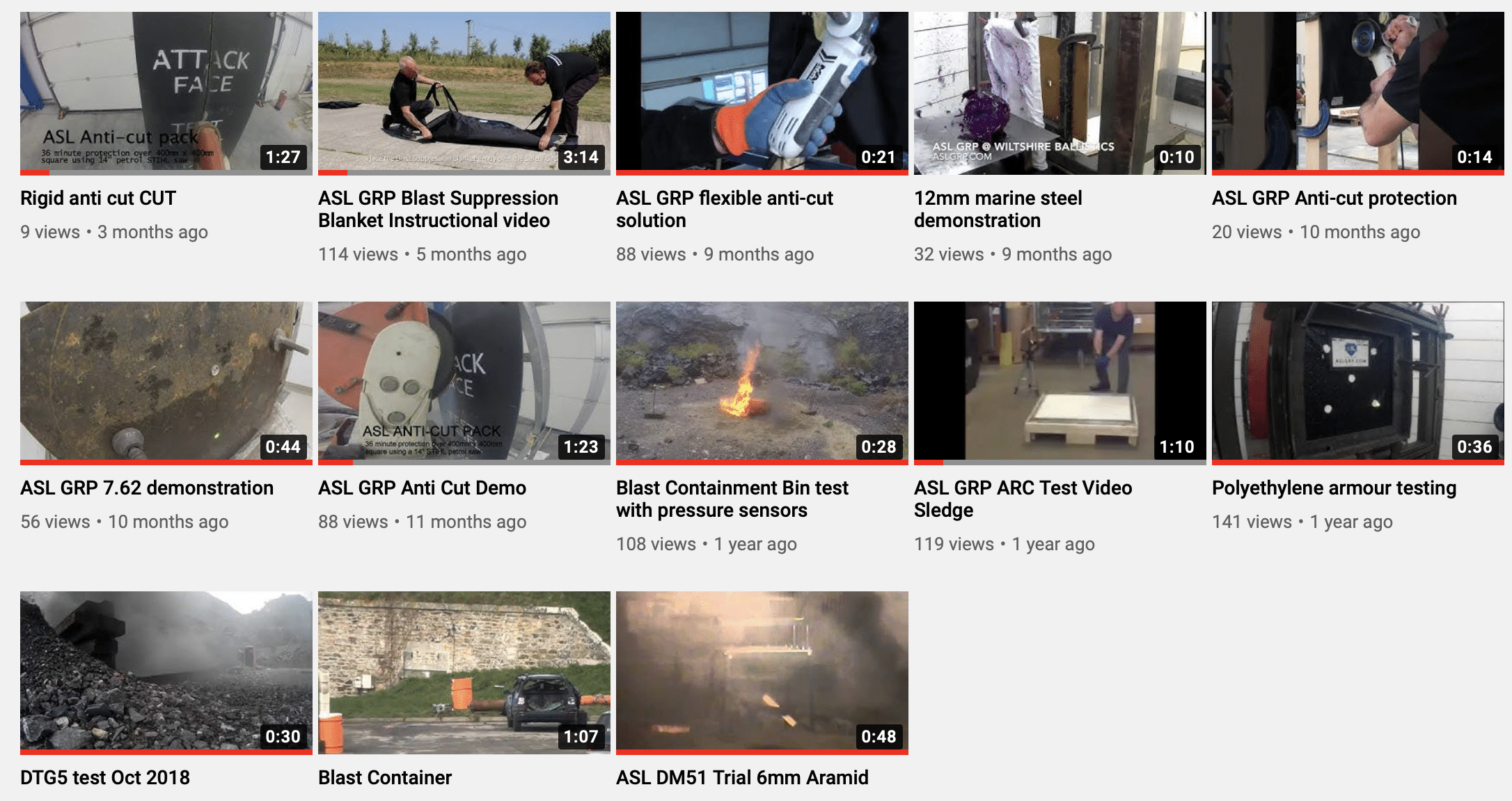The height and width of the screenshot is (801, 1512).
Task: Click 'ASL GRP ARC Test Video Sledge' title
Action: (x=1023, y=499)
